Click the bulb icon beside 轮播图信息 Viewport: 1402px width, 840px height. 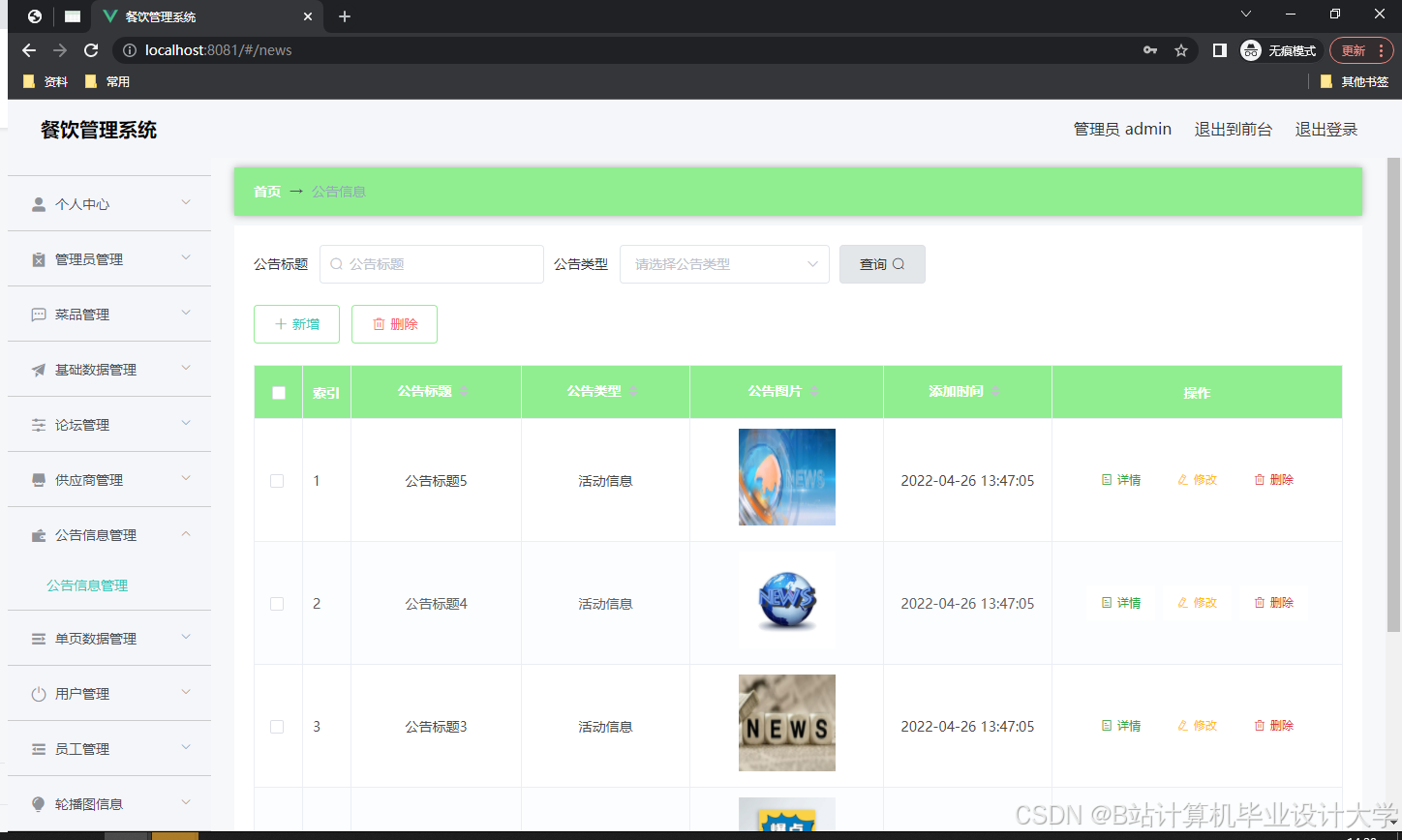tap(39, 804)
